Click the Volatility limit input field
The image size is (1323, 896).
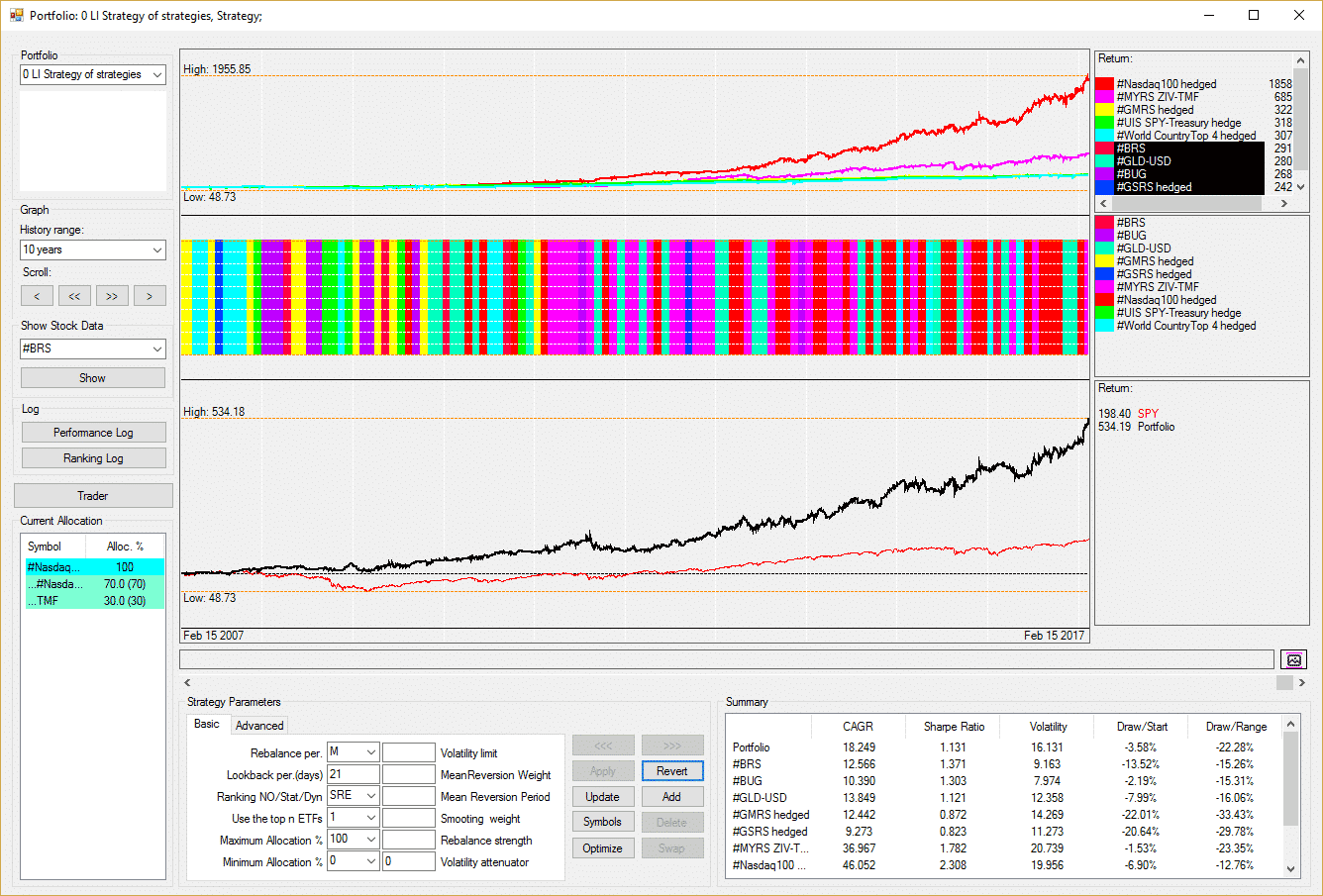pos(409,752)
